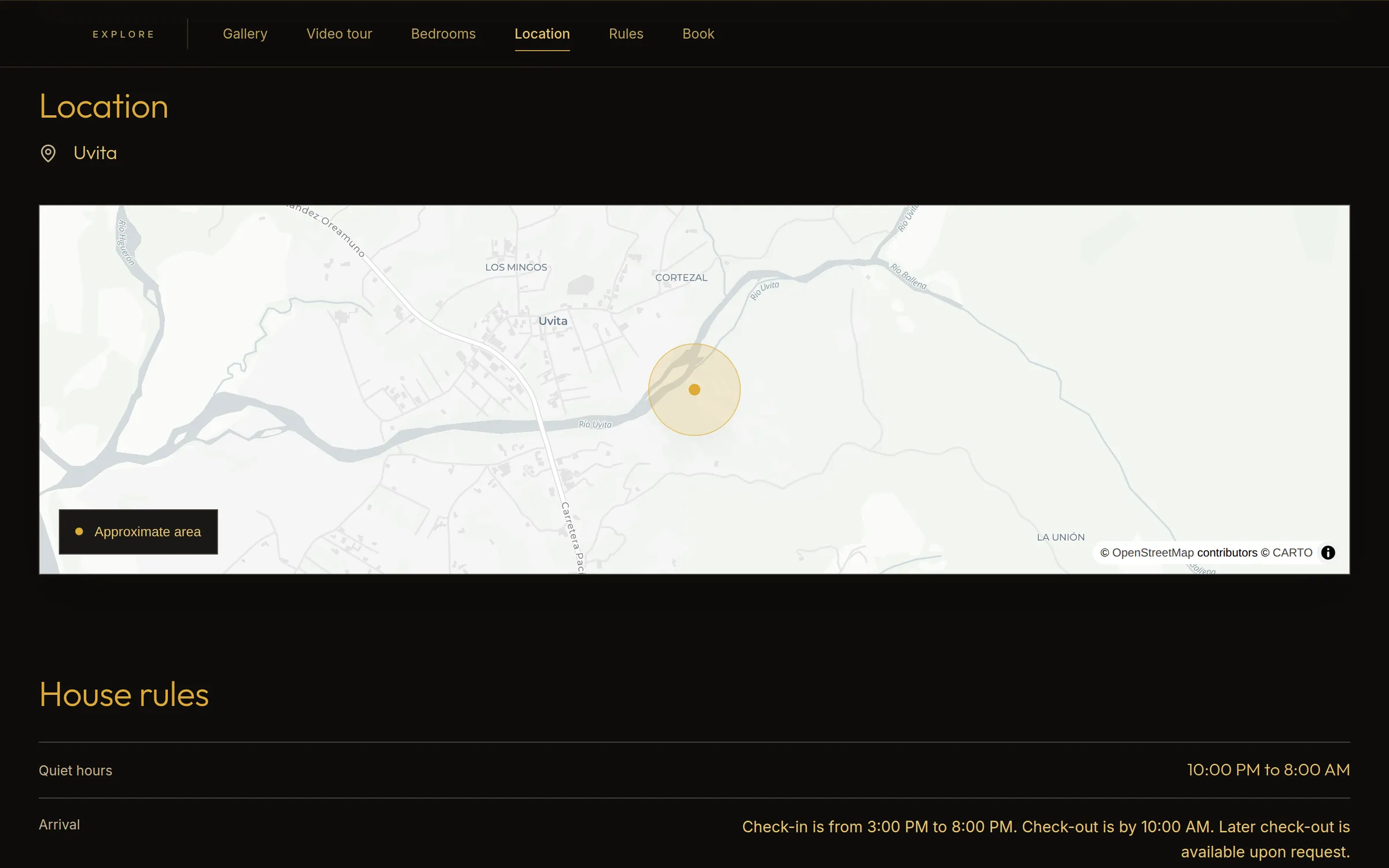Click the LOS MINGOS map label
The width and height of the screenshot is (1389, 868).
click(x=516, y=267)
